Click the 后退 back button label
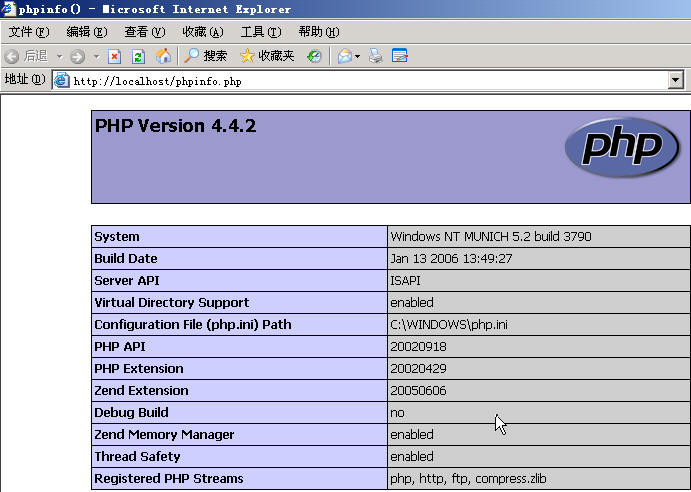This screenshot has width=691, height=492. pyautogui.click(x=36, y=56)
